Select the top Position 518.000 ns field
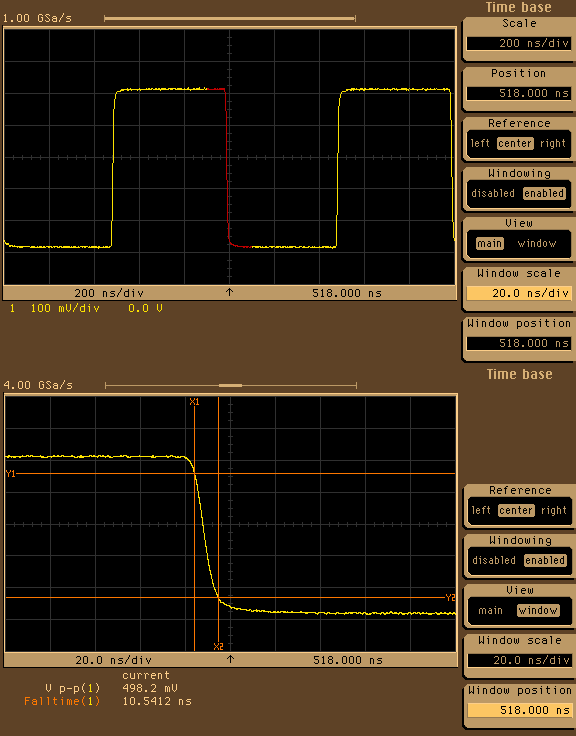576x736 pixels. (519, 93)
